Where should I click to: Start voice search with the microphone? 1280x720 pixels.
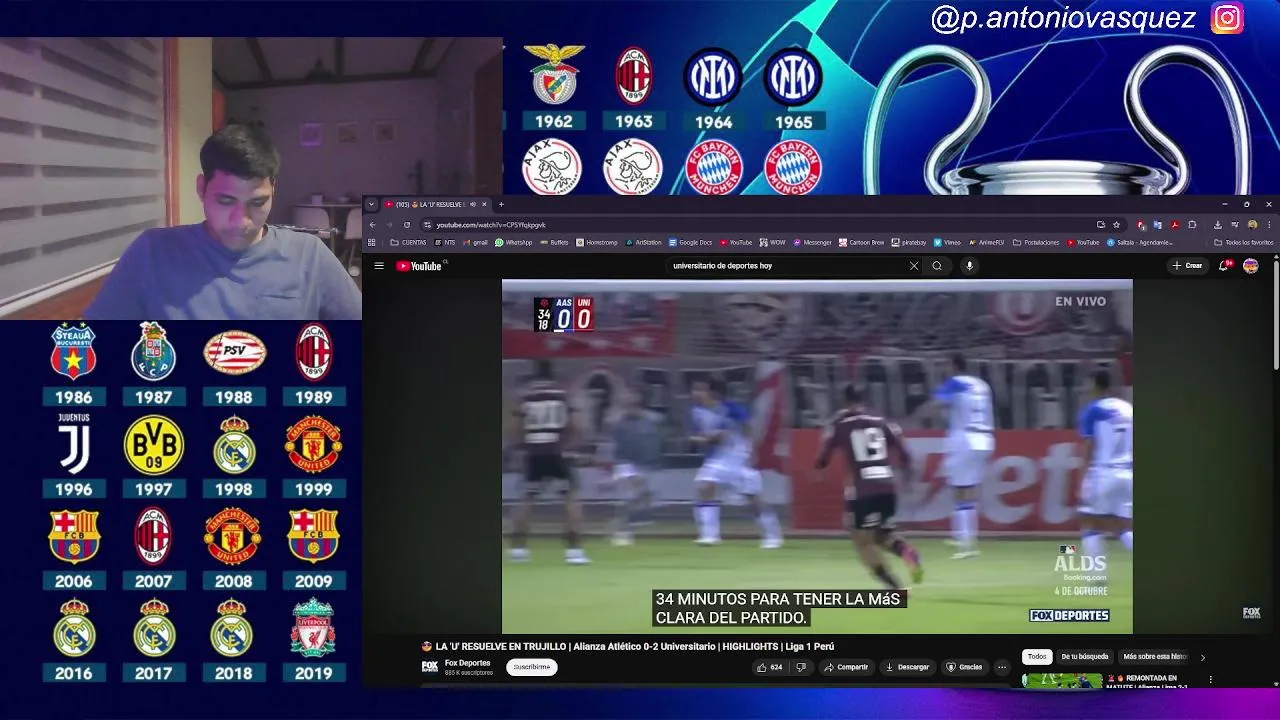(x=969, y=266)
